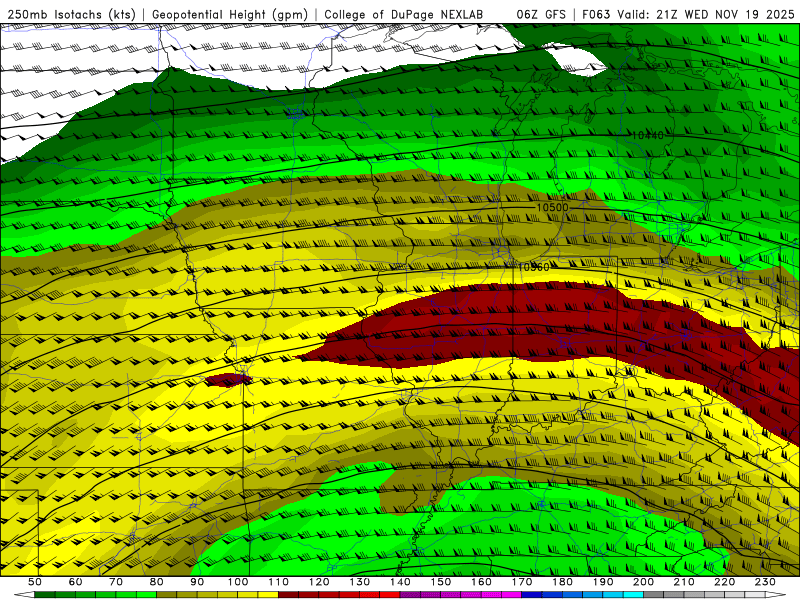The width and height of the screenshot is (800, 600).
Task: Click the 10560 height contour label
Action: (533, 267)
